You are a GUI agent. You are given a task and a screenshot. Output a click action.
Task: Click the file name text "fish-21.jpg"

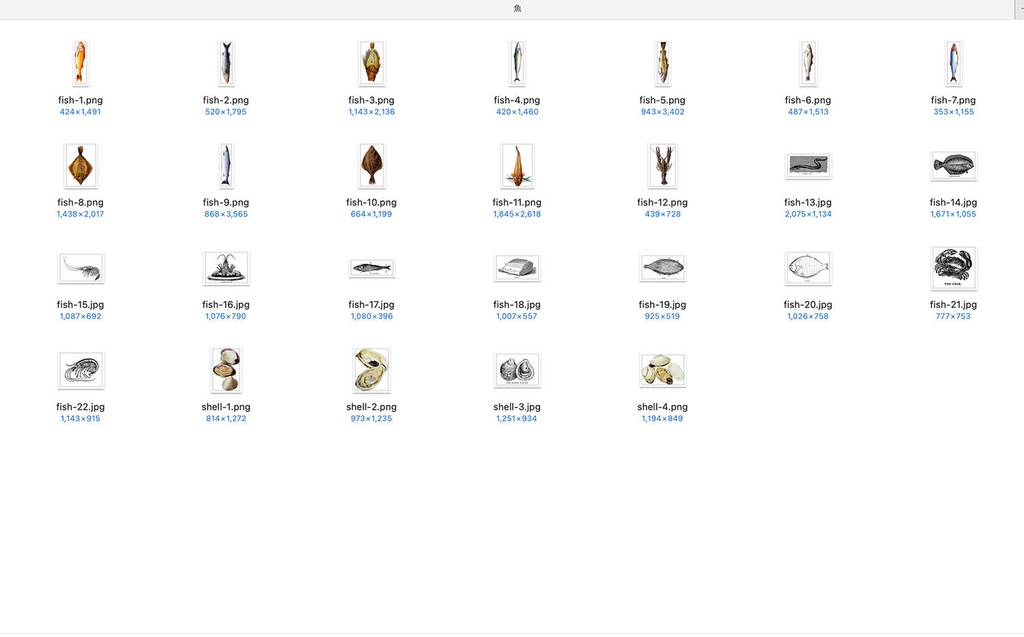pyautogui.click(x=953, y=304)
